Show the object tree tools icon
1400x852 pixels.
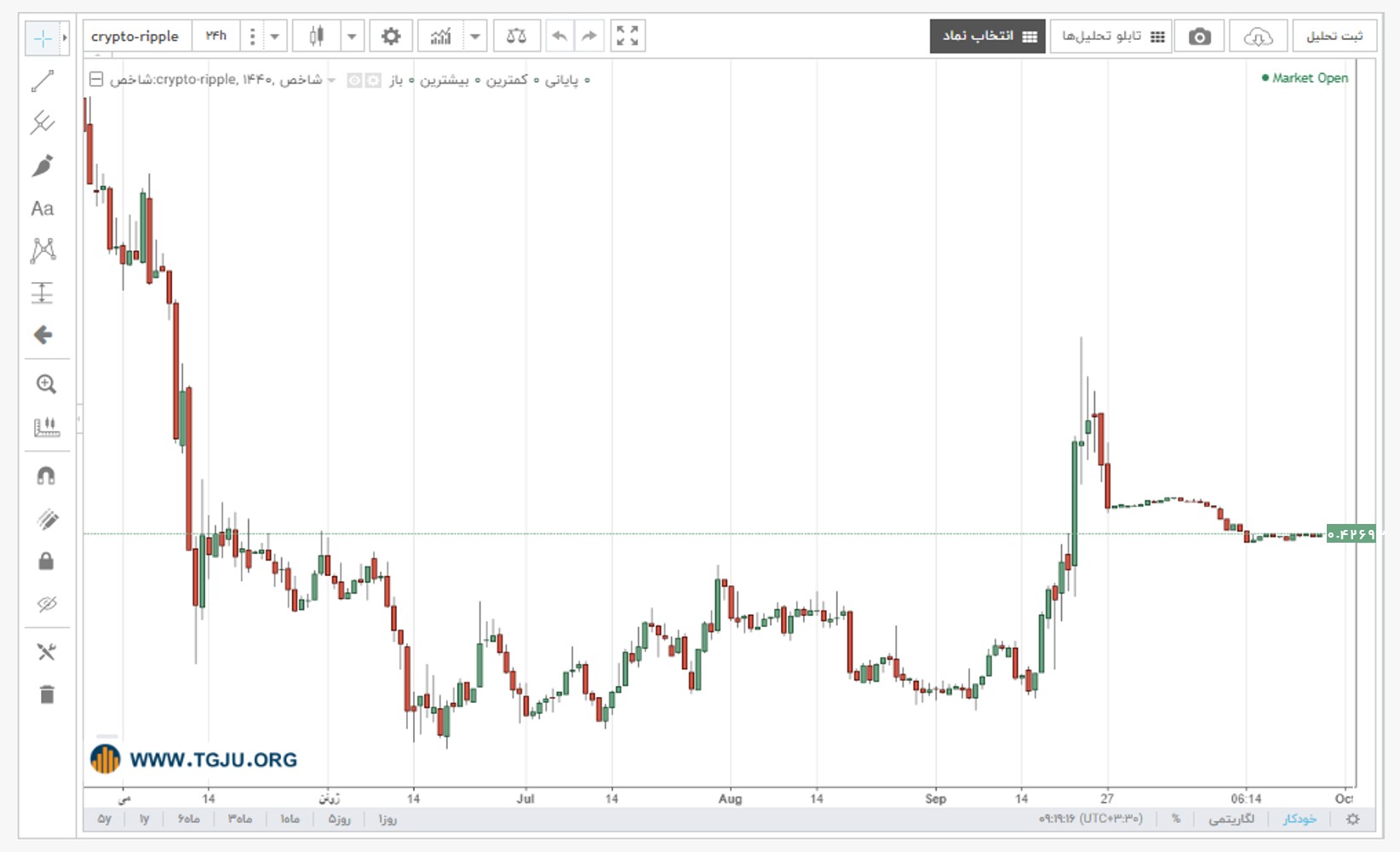pyautogui.click(x=46, y=652)
